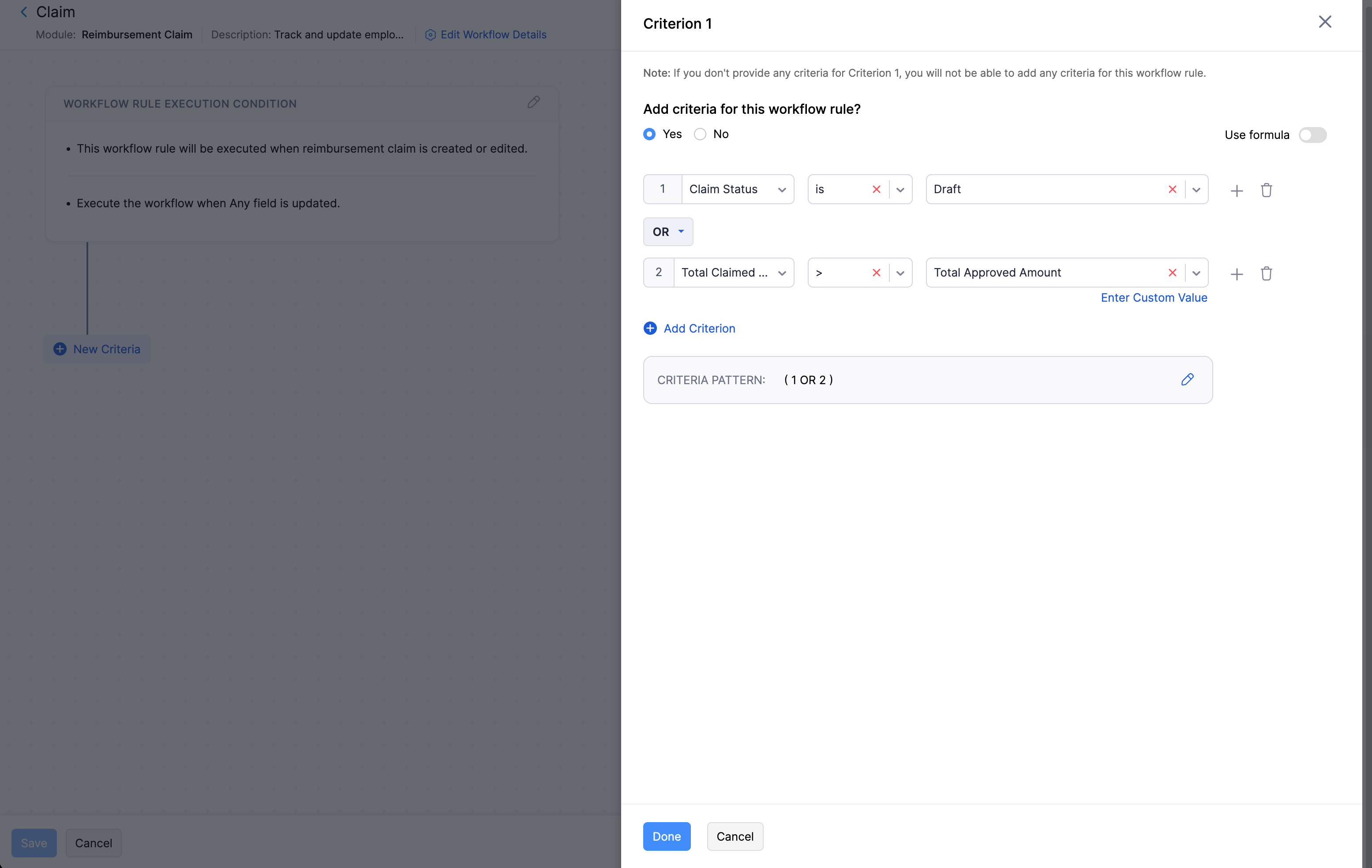Add a criterion after row 2 with plus
This screenshot has height=868, width=1372.
(1237, 274)
